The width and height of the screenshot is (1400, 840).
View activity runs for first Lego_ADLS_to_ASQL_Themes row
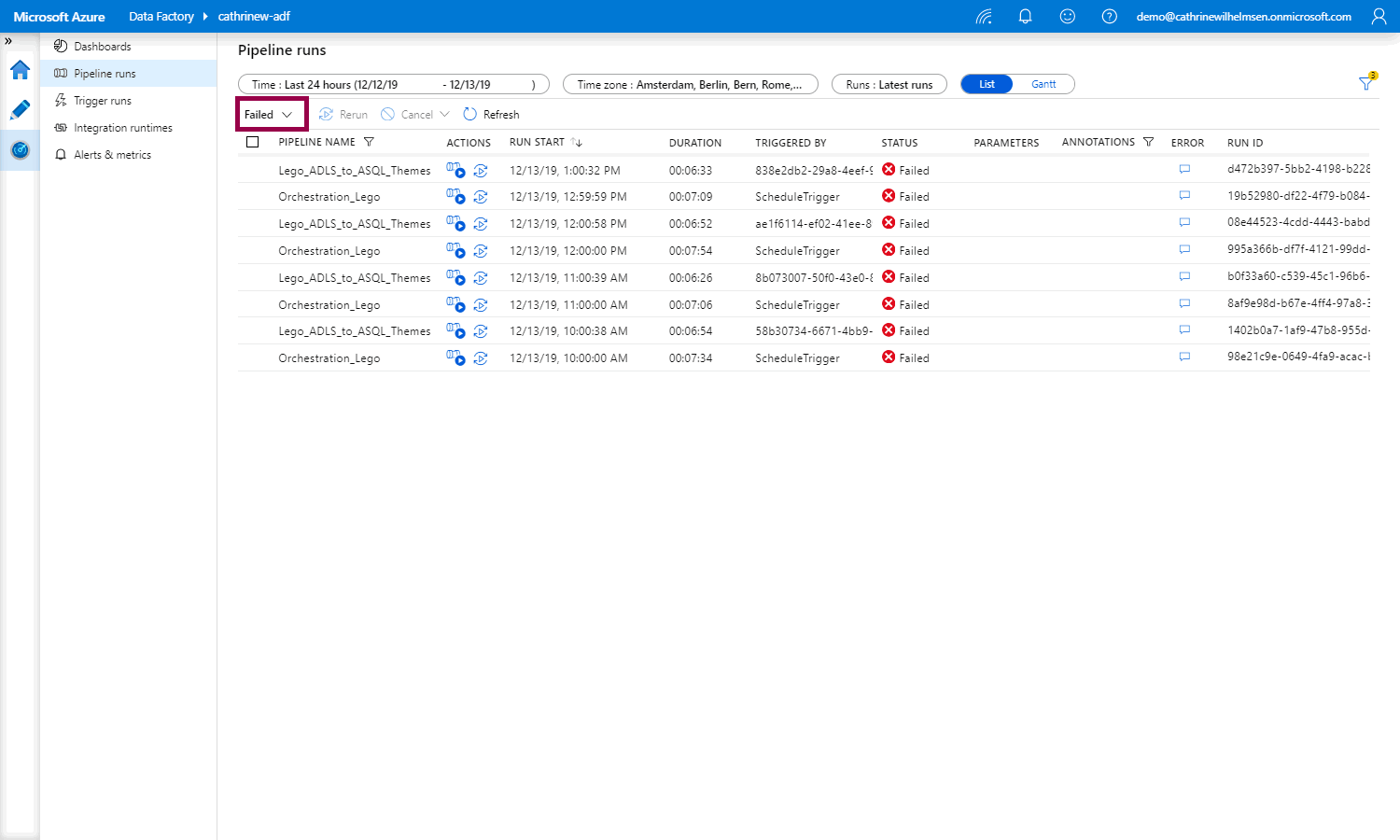(x=455, y=170)
